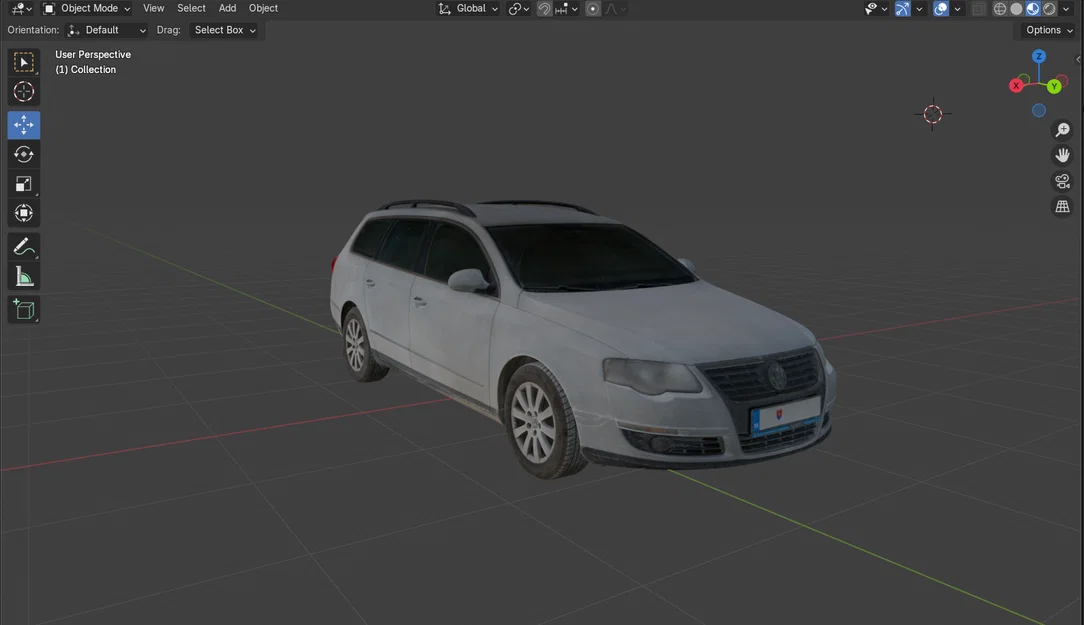Expand the Select Box tool dropdown
The width and height of the screenshot is (1084, 625).
224,30
